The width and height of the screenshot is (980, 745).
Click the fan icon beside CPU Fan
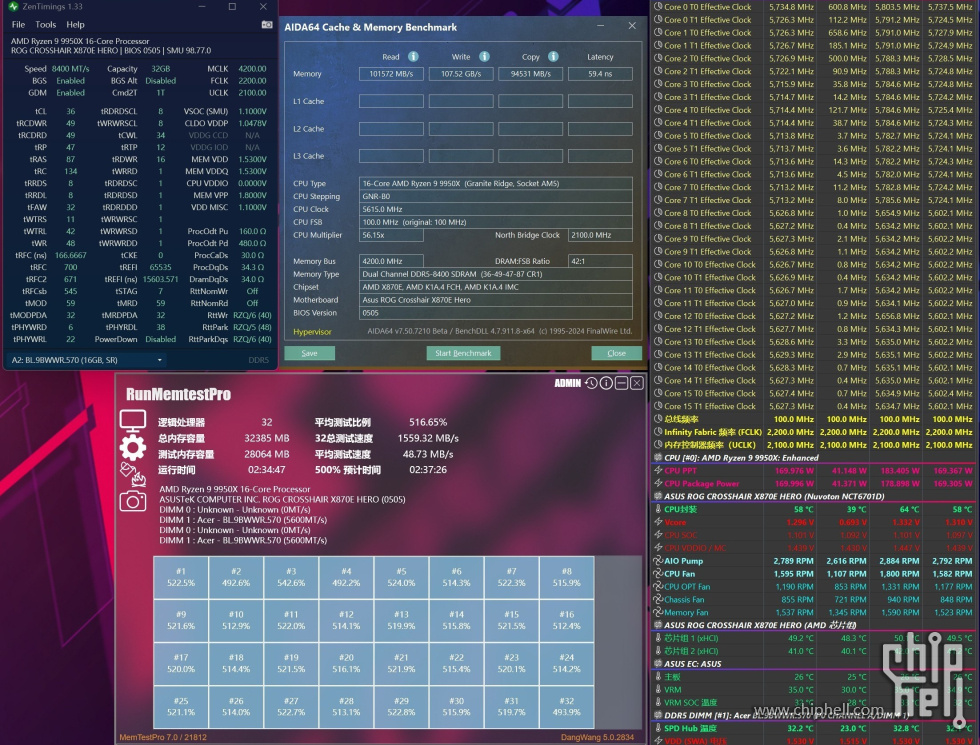(658, 574)
